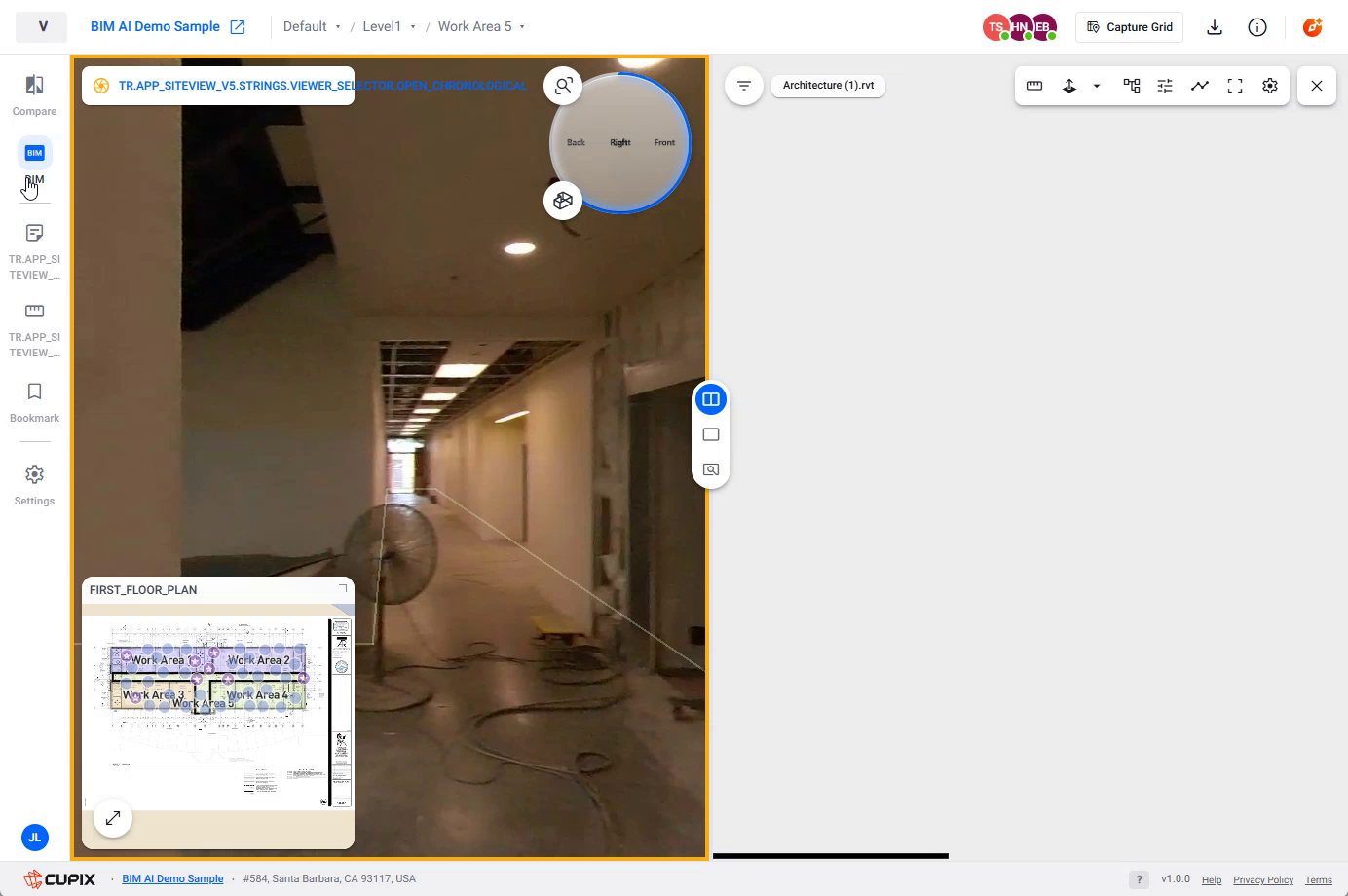The height and width of the screenshot is (896, 1348).
Task: Select Work Area 1 on the minimap
Action: [x=163, y=660]
